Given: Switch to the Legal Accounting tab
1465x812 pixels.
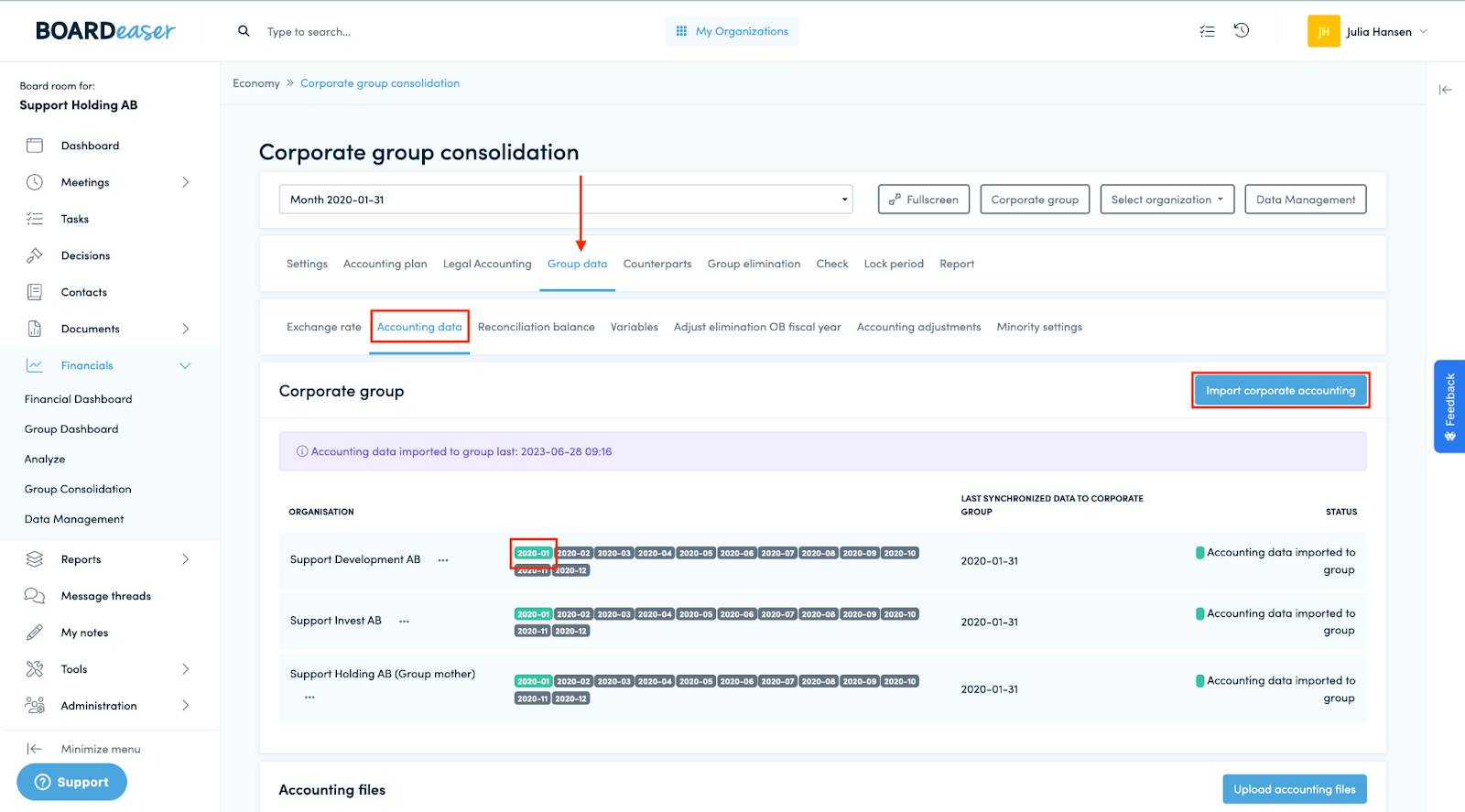Looking at the screenshot, I should tap(487, 264).
